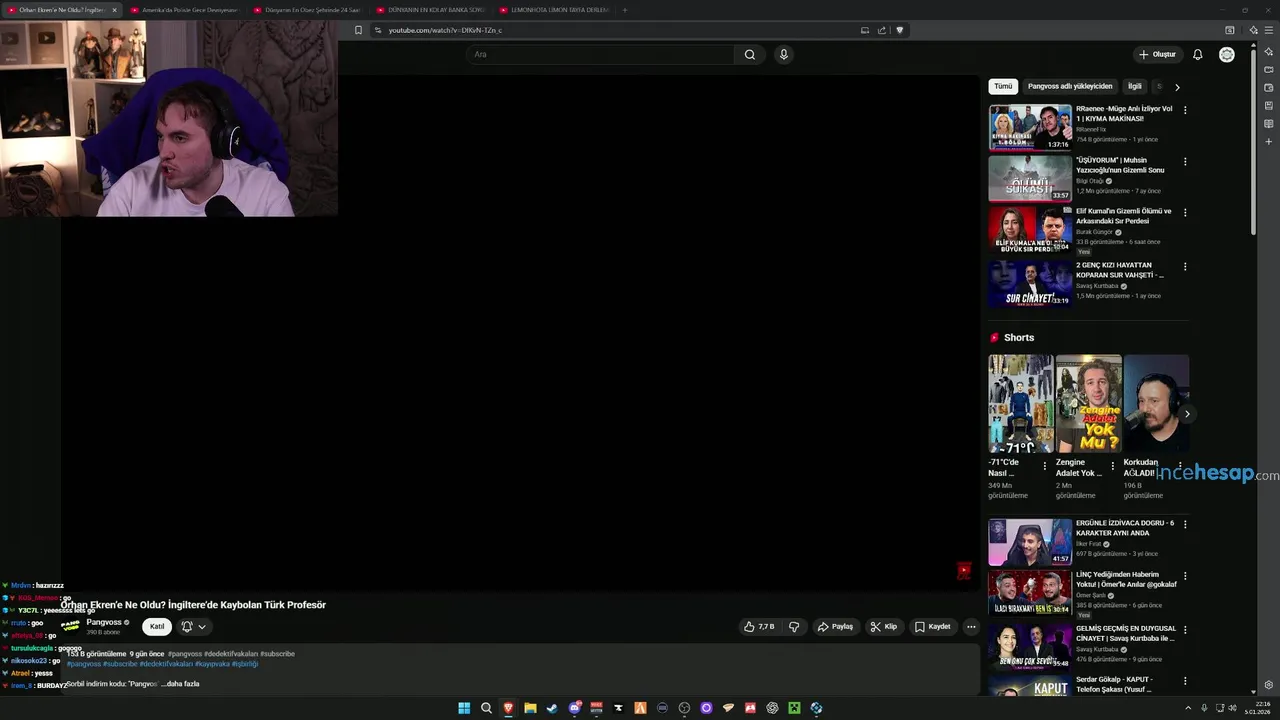Select the İlgili filter chip
Screen dimensions: 1280x720
coord(1135,87)
